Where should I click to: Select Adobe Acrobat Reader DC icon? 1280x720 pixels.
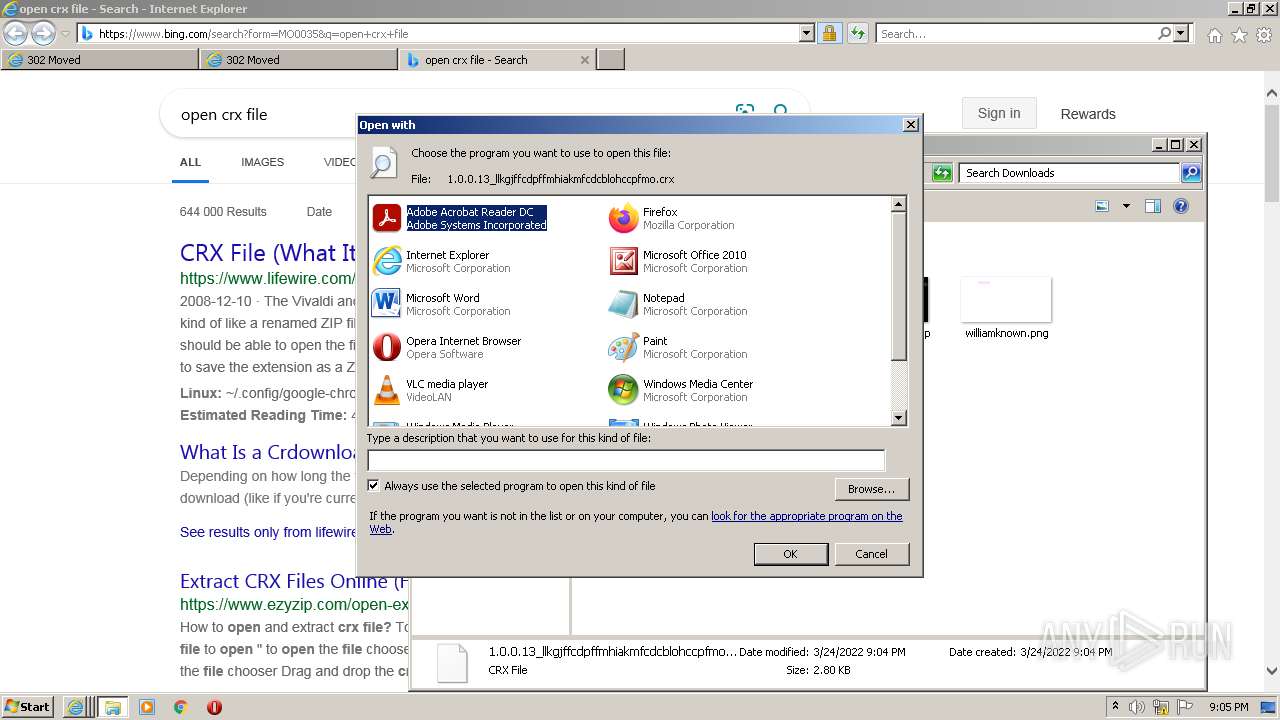click(386, 218)
